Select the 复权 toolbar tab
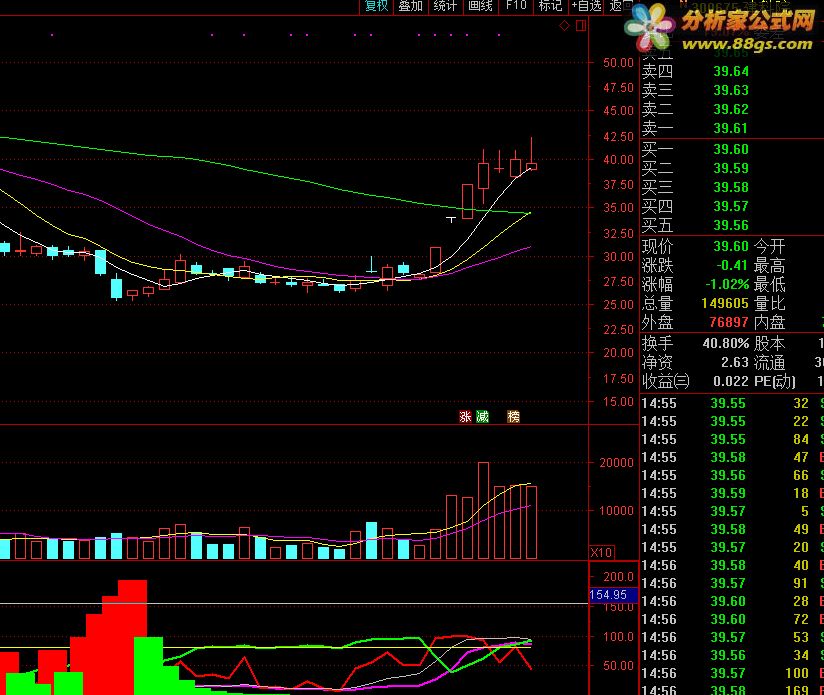Viewport: 824px width, 695px height. click(376, 6)
